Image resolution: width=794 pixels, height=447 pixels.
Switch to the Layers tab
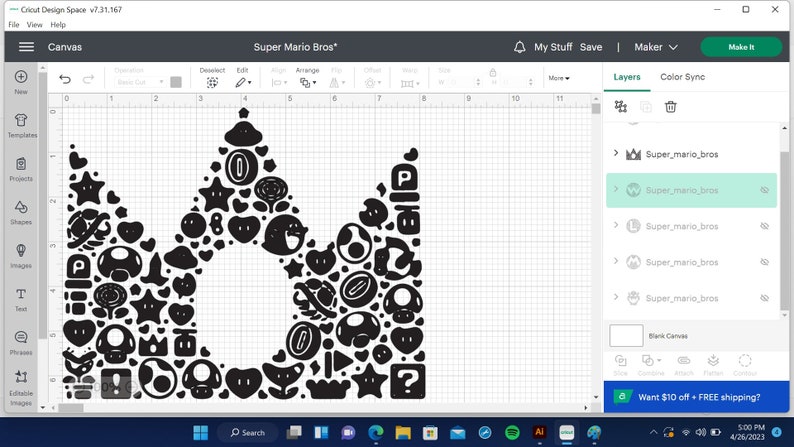point(627,77)
